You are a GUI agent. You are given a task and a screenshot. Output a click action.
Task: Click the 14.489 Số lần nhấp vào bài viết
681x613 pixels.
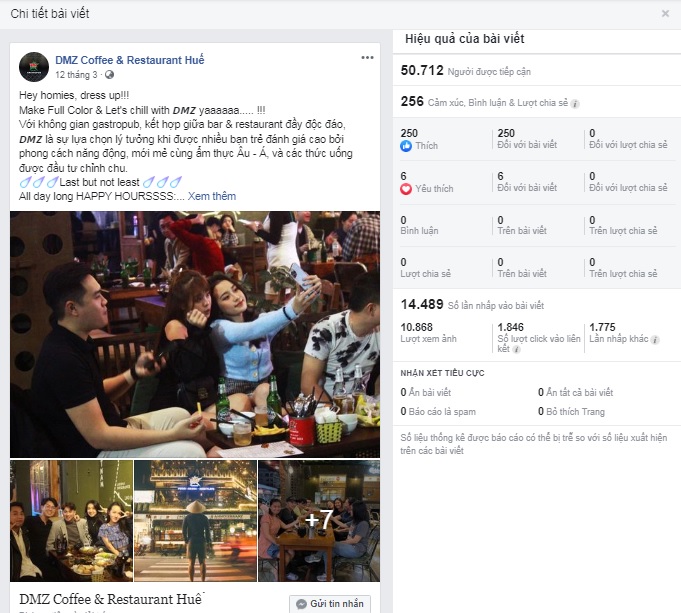[x=472, y=305]
